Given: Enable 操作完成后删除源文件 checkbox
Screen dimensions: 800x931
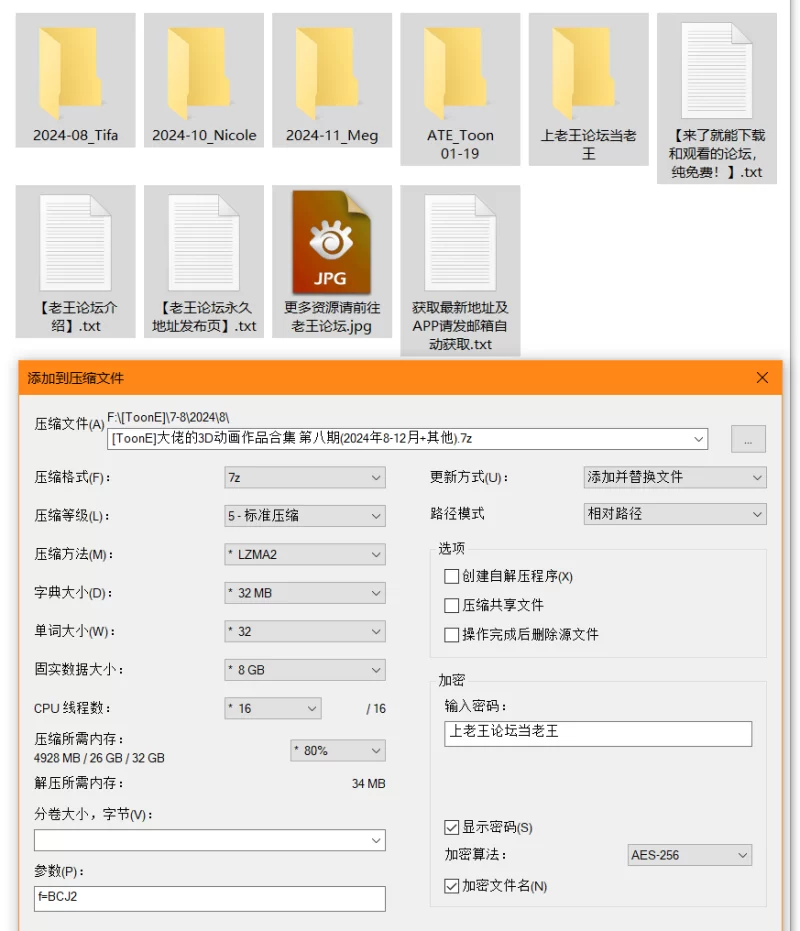Looking at the screenshot, I should click(x=451, y=634).
